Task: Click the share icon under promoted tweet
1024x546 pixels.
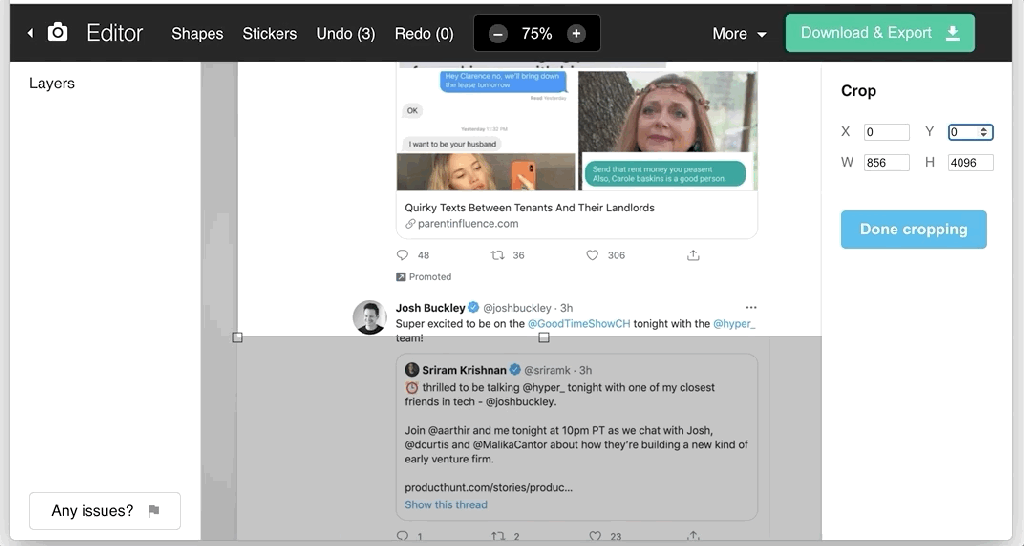Action: pos(693,256)
